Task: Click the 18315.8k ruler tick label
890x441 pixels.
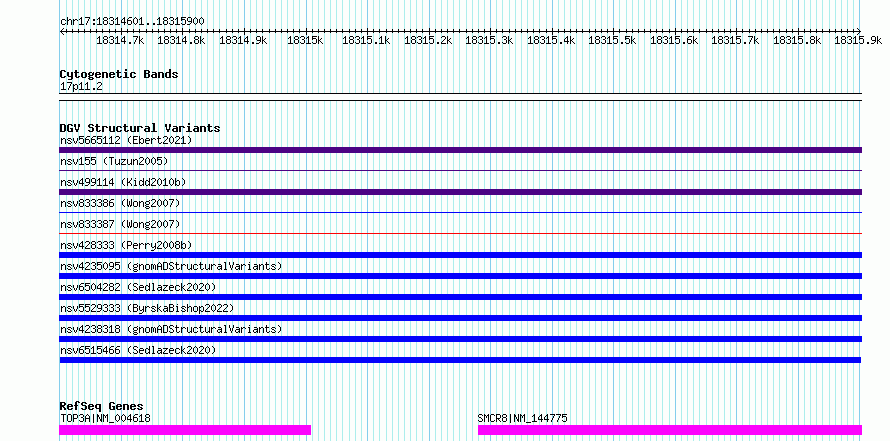Action: pos(797,40)
